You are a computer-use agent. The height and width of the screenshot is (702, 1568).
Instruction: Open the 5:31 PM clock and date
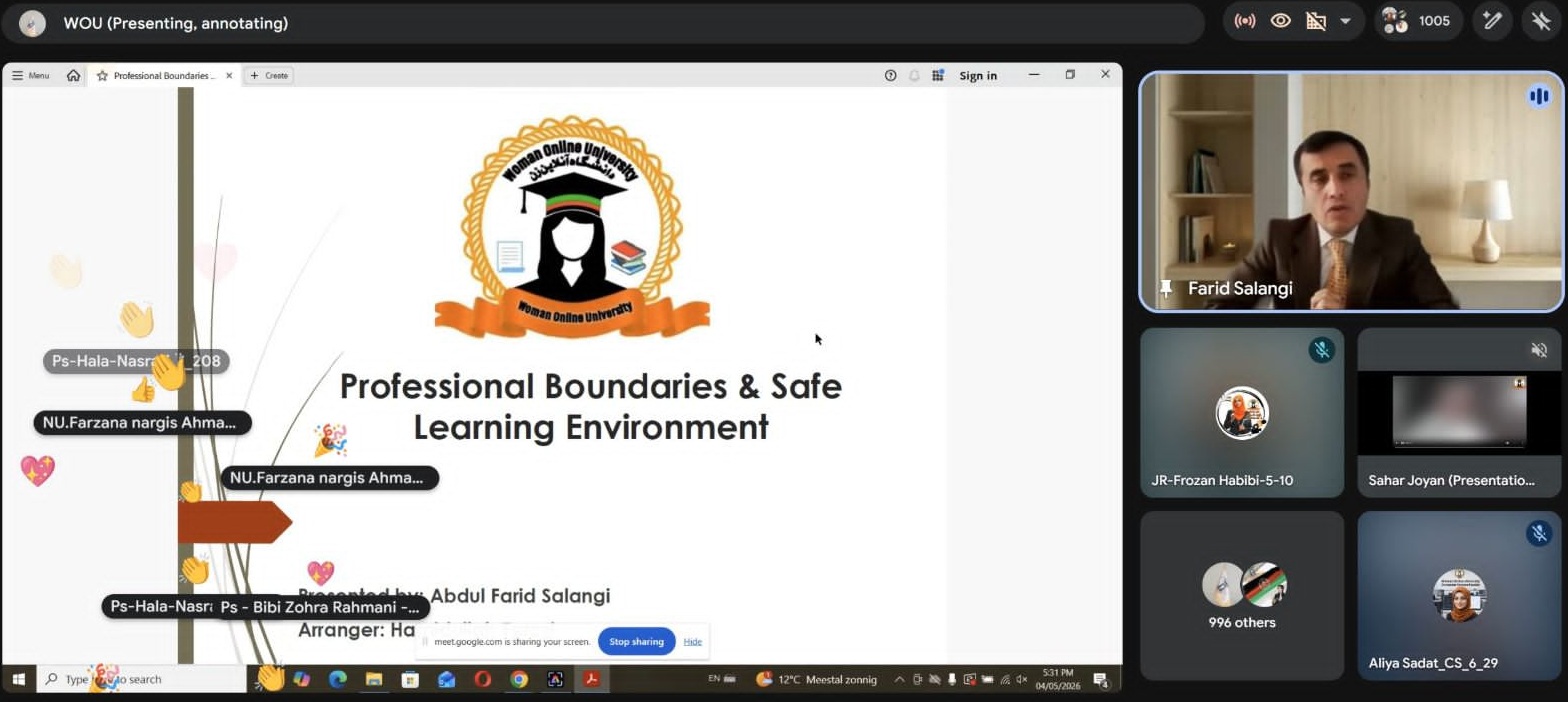1057,679
